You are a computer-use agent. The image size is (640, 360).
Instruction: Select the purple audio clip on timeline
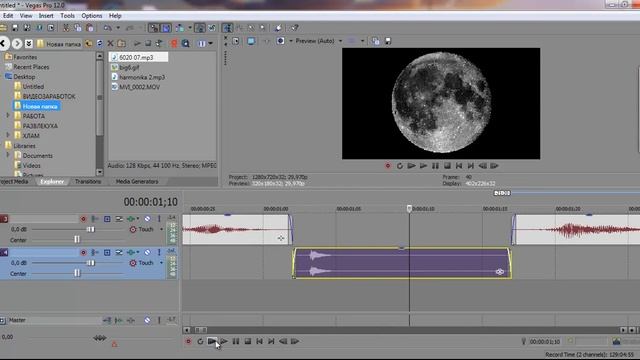click(402, 263)
